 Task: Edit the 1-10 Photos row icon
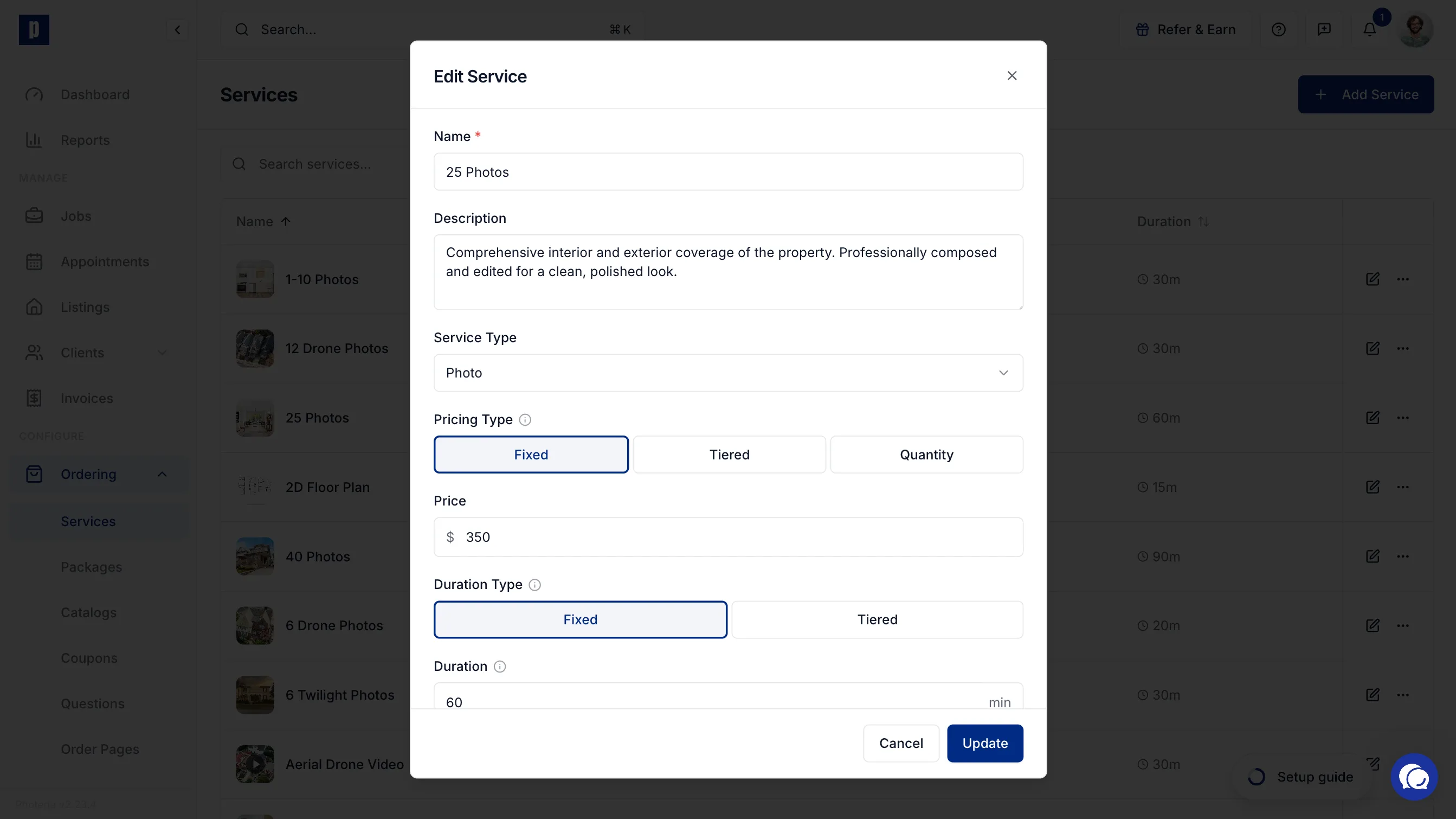coord(1373,279)
